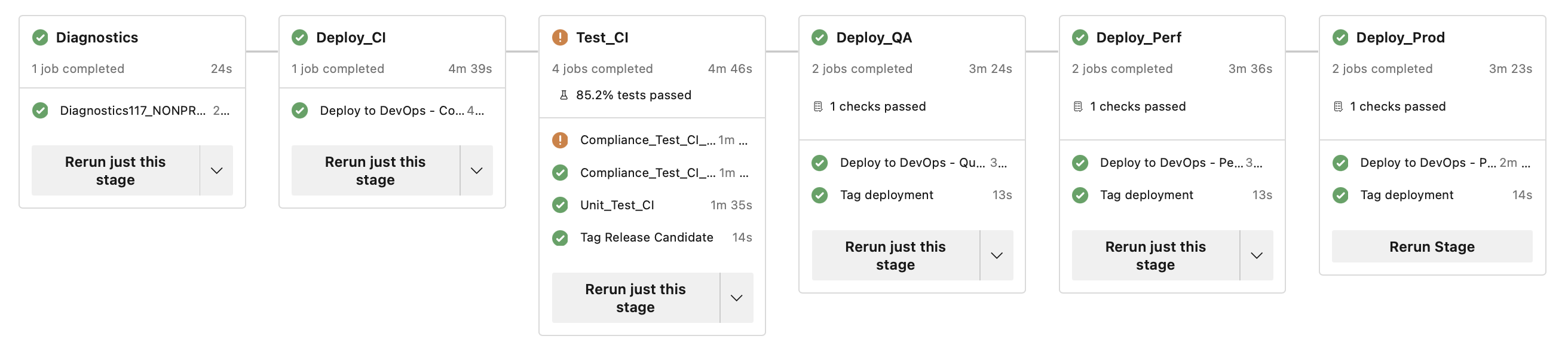Rerun just the Deploy_QA stage

coord(895,255)
